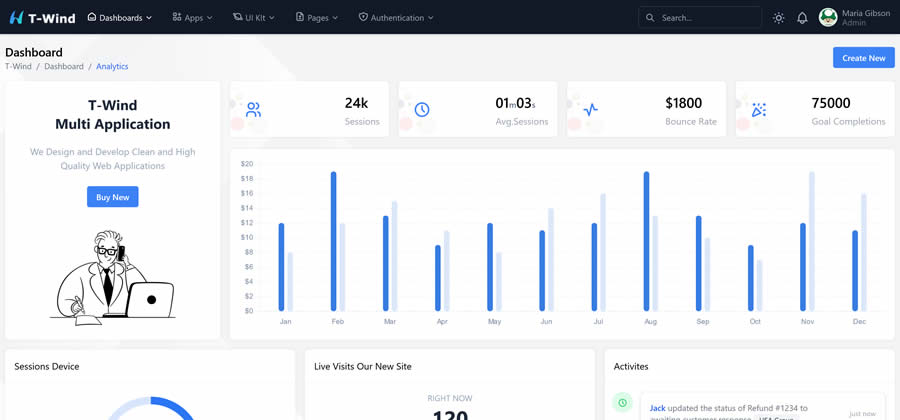The height and width of the screenshot is (420, 900).
Task: Expand the Apps dropdown menu
Action: pyautogui.click(x=192, y=17)
